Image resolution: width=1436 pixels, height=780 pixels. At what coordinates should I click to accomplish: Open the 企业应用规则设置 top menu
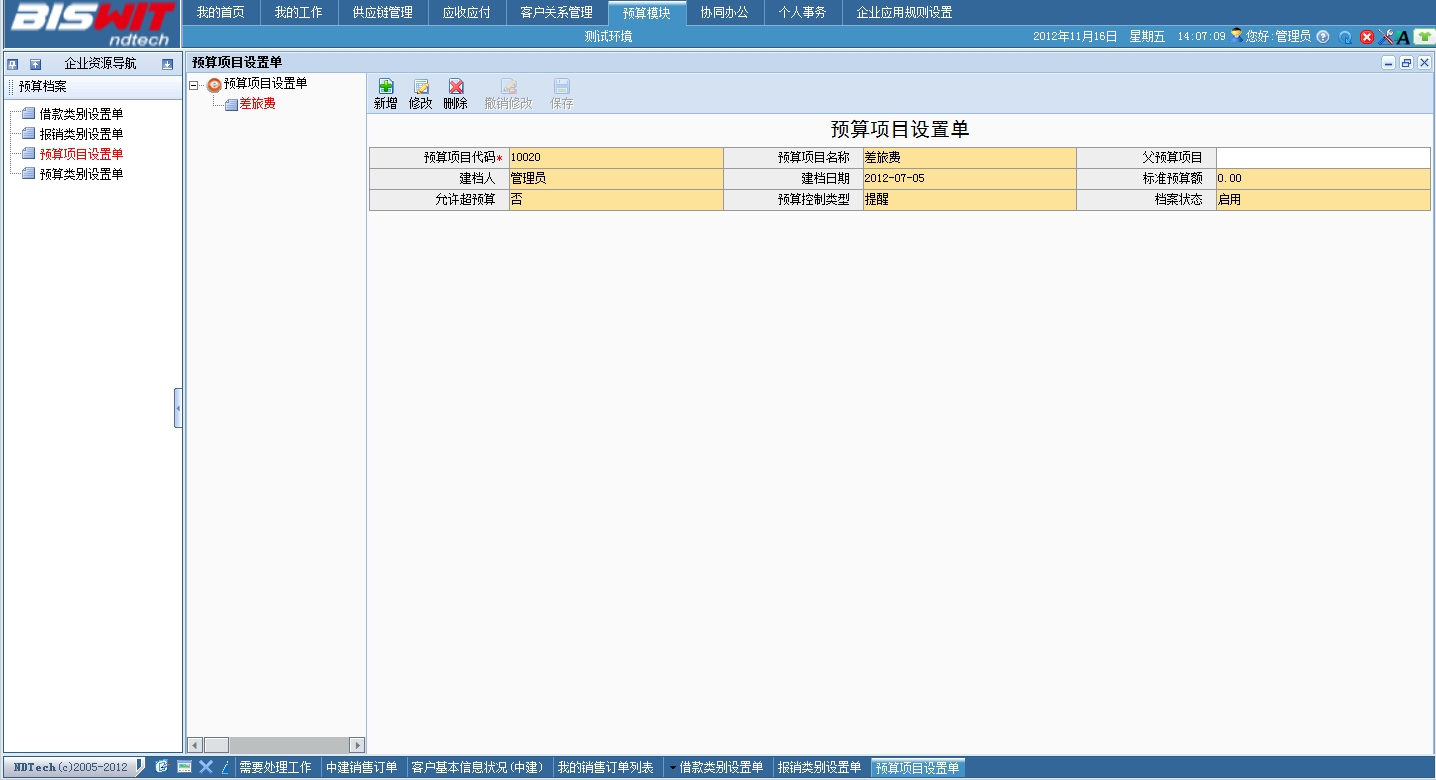click(x=905, y=13)
